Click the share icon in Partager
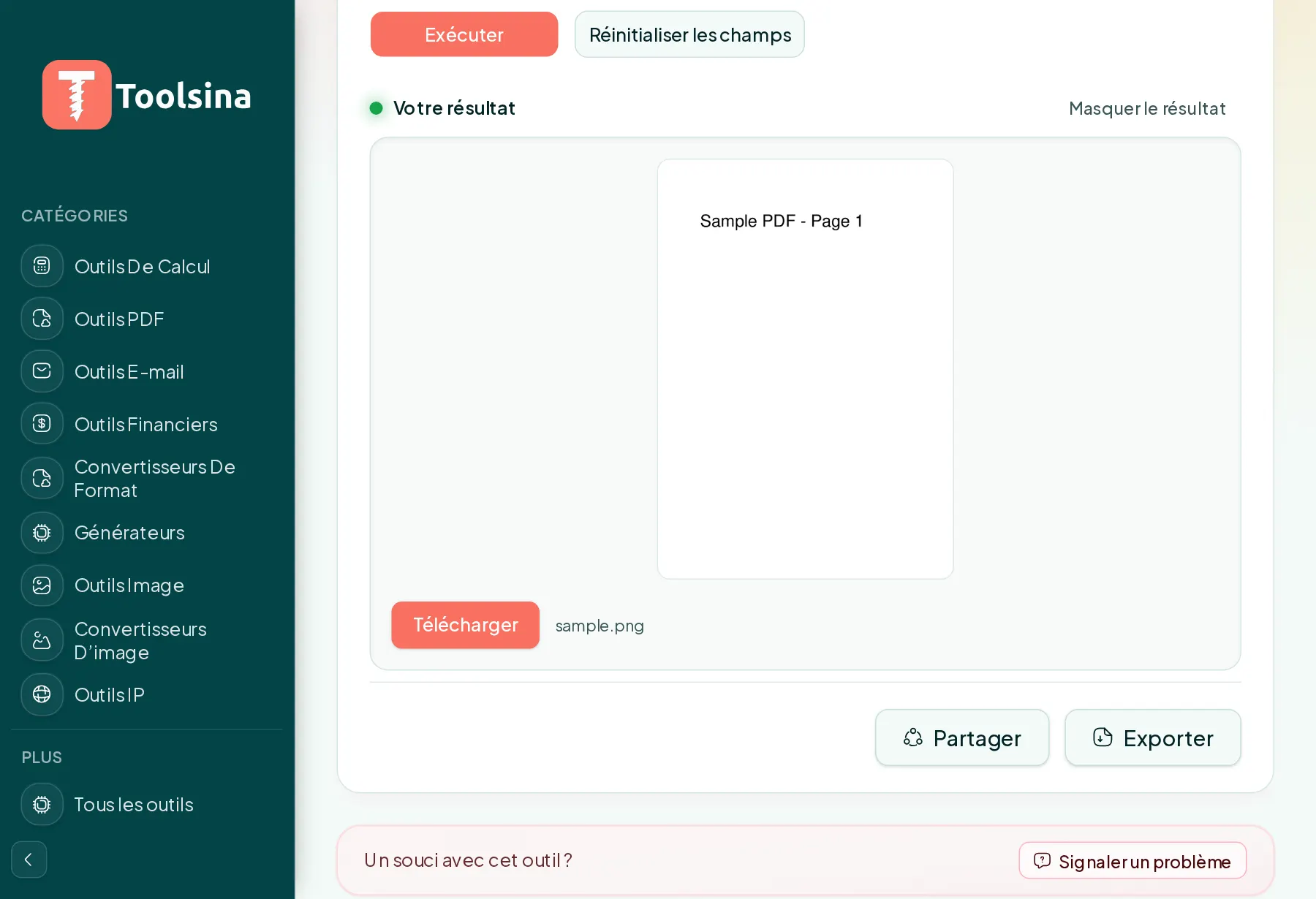This screenshot has height=899, width=1316. [x=913, y=737]
